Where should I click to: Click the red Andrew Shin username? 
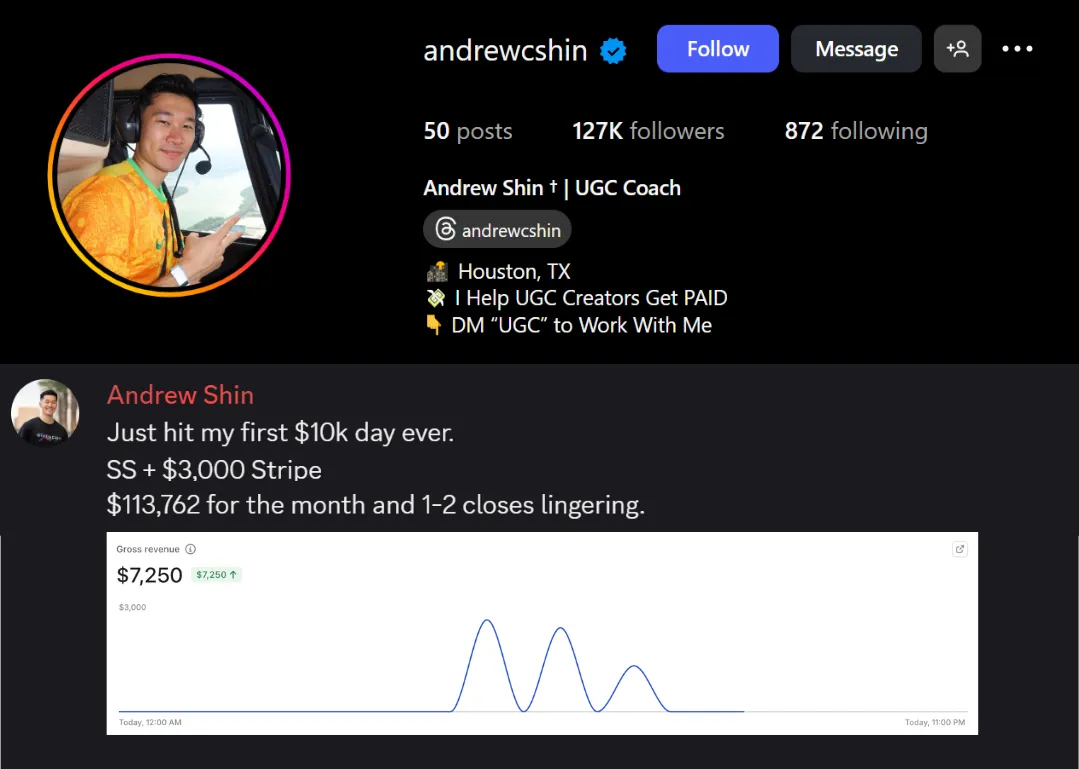point(180,395)
